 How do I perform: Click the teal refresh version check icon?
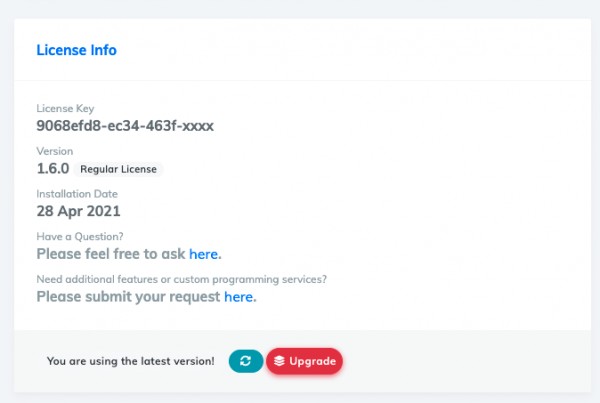coord(246,361)
